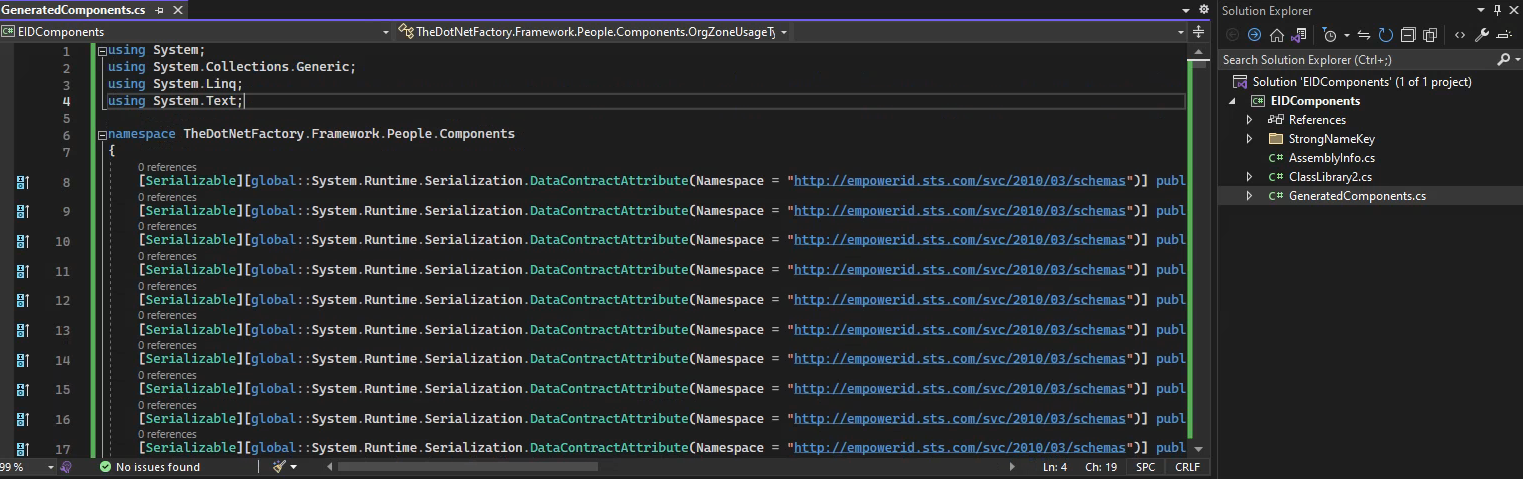Viewport: 1523px width, 479px height.
Task: Pin the GeneratedComponents.cs tab
Action: point(160,10)
